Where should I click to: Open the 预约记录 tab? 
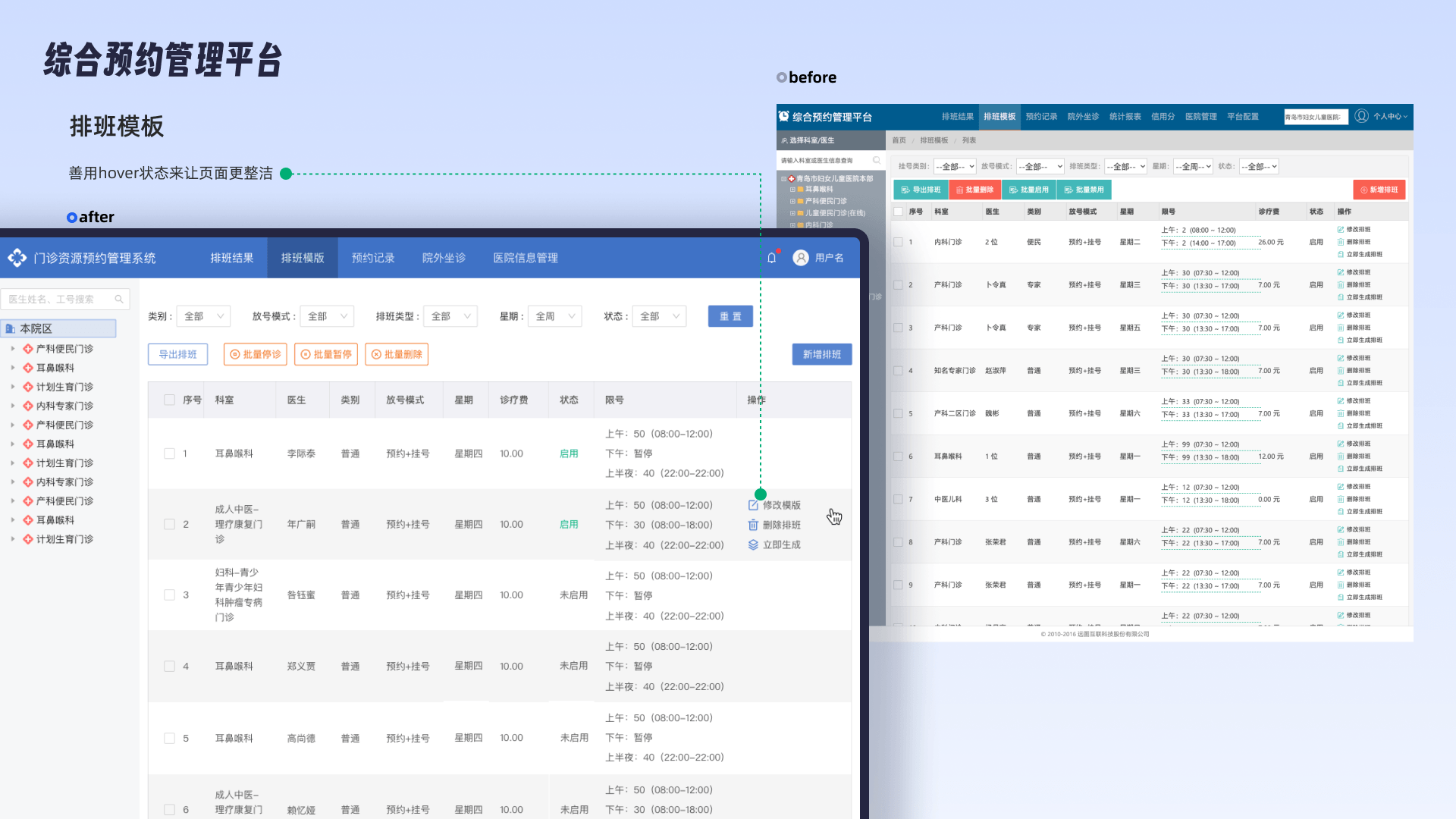(x=373, y=258)
